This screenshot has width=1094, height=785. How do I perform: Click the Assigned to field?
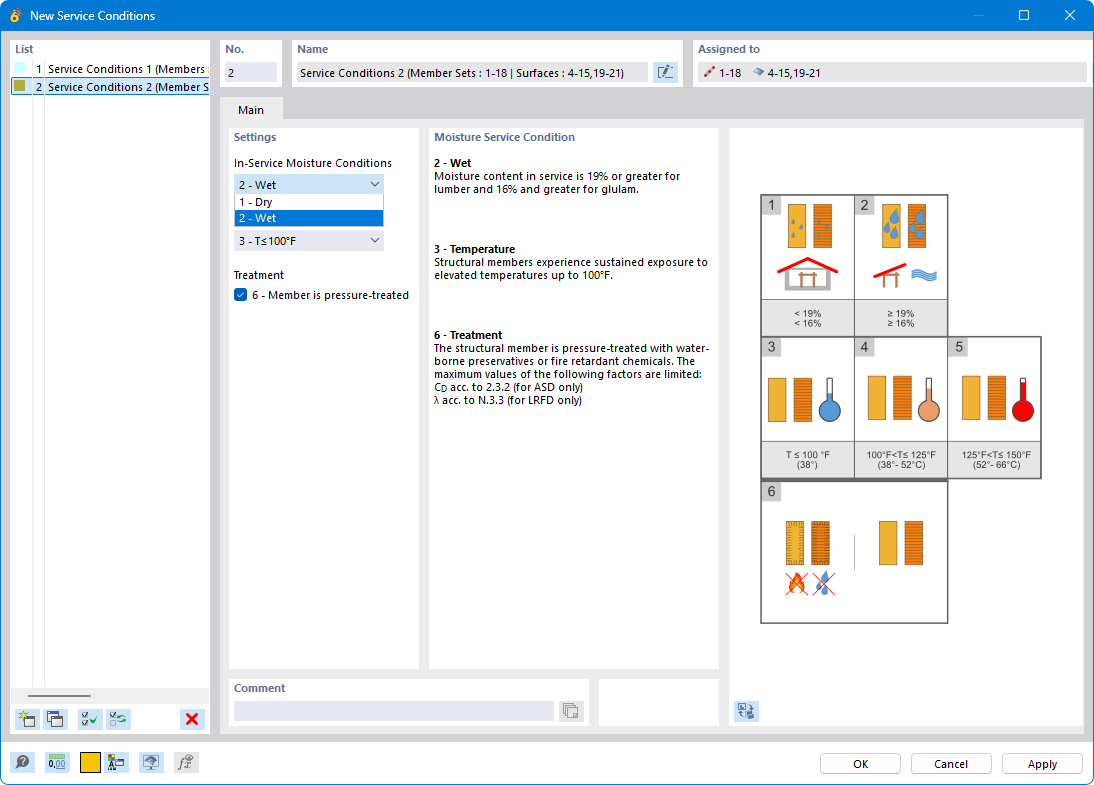[892, 73]
